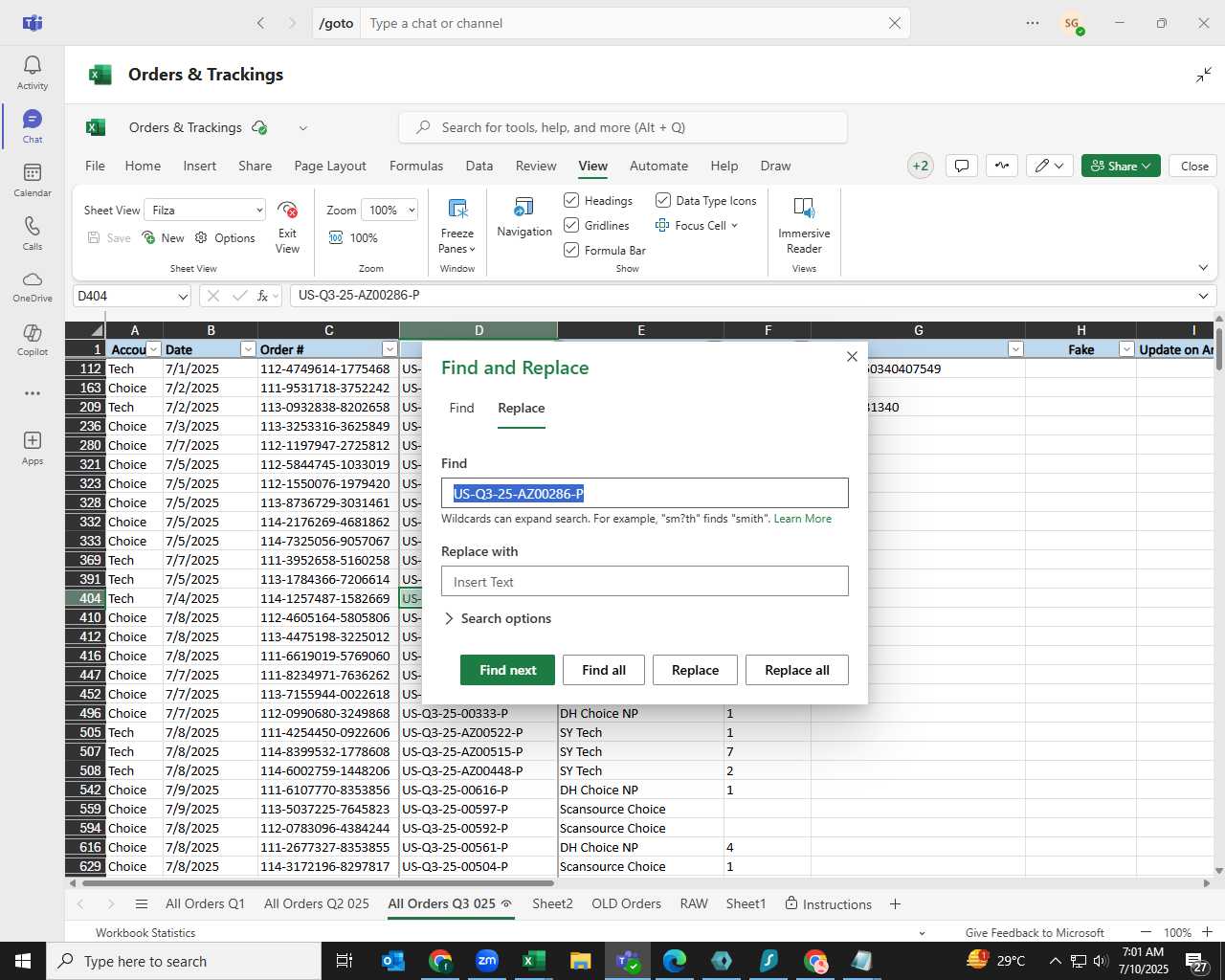
Task: Open the Name Box dropdown
Action: (x=183, y=297)
